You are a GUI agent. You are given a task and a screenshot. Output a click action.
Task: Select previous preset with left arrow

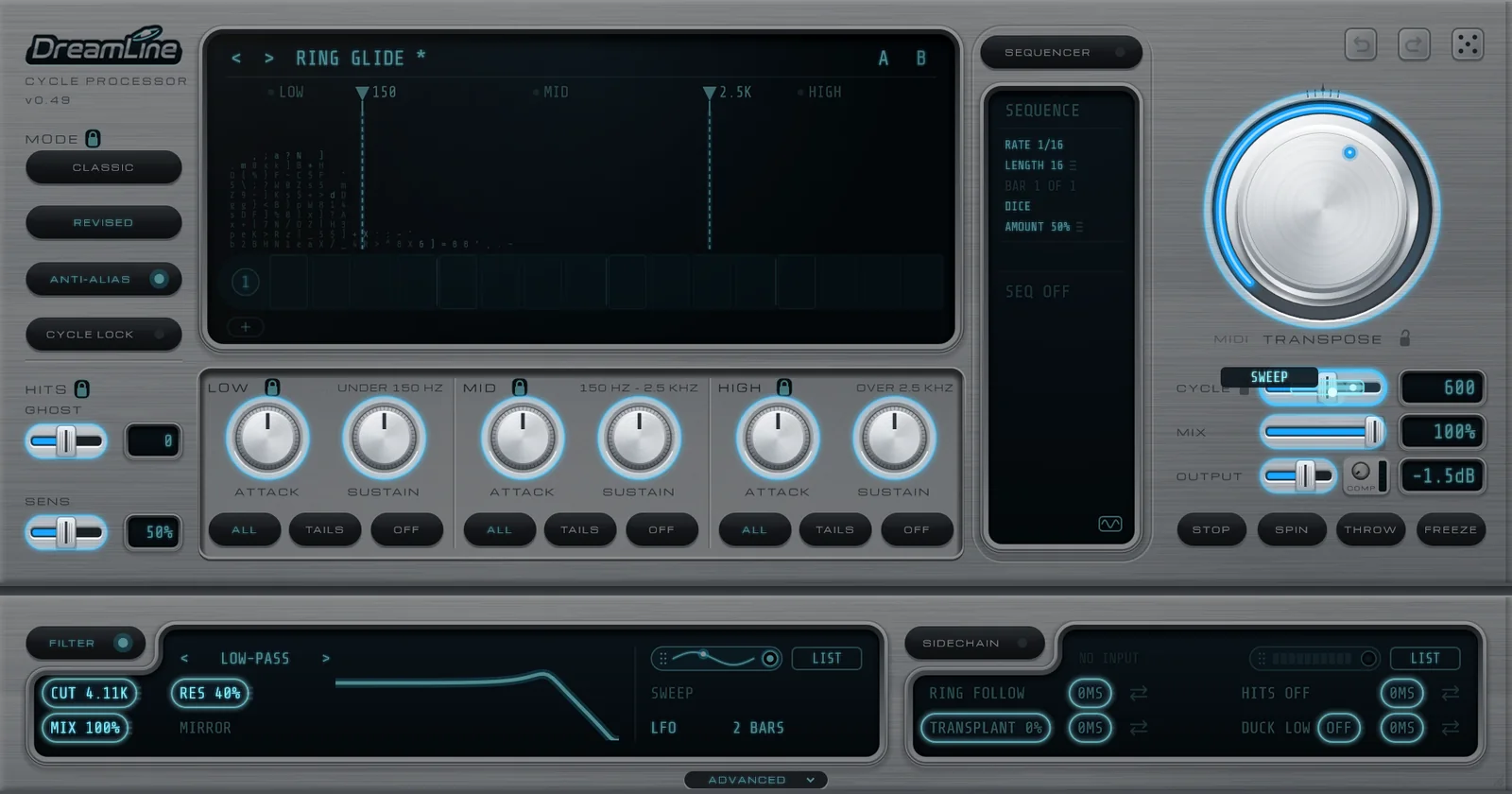click(x=236, y=59)
